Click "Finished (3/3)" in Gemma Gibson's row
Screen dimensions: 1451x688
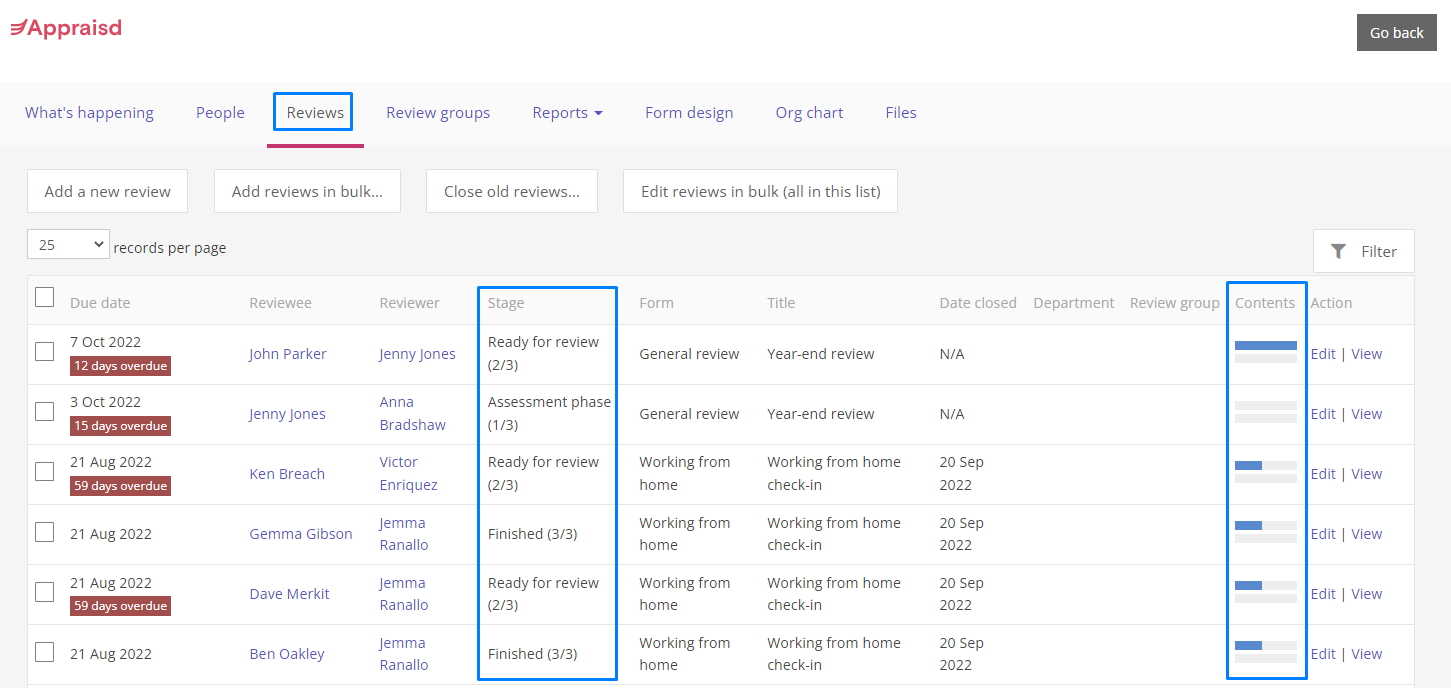pos(532,534)
